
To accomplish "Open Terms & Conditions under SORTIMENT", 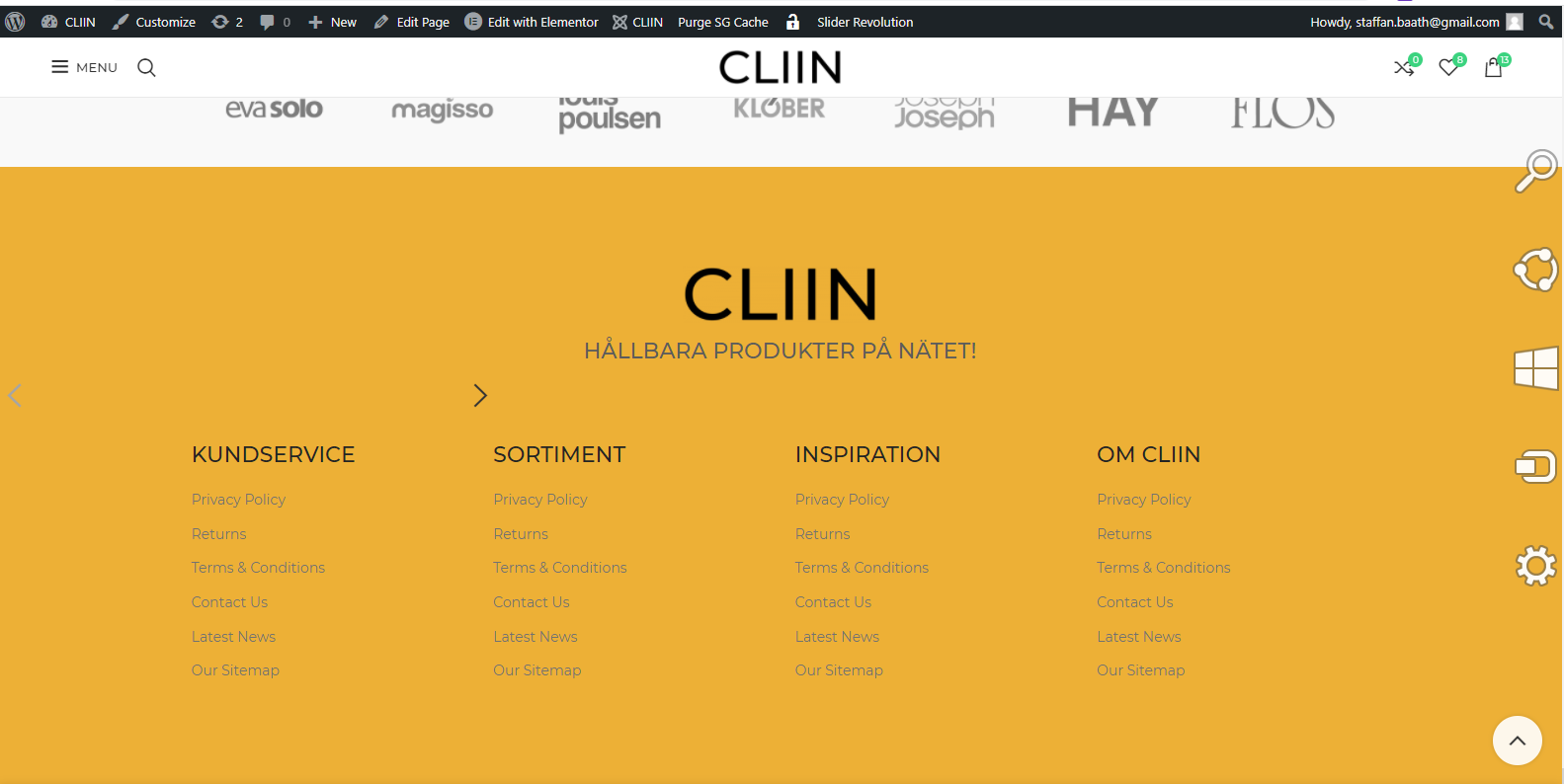I will pyautogui.click(x=560, y=568).
